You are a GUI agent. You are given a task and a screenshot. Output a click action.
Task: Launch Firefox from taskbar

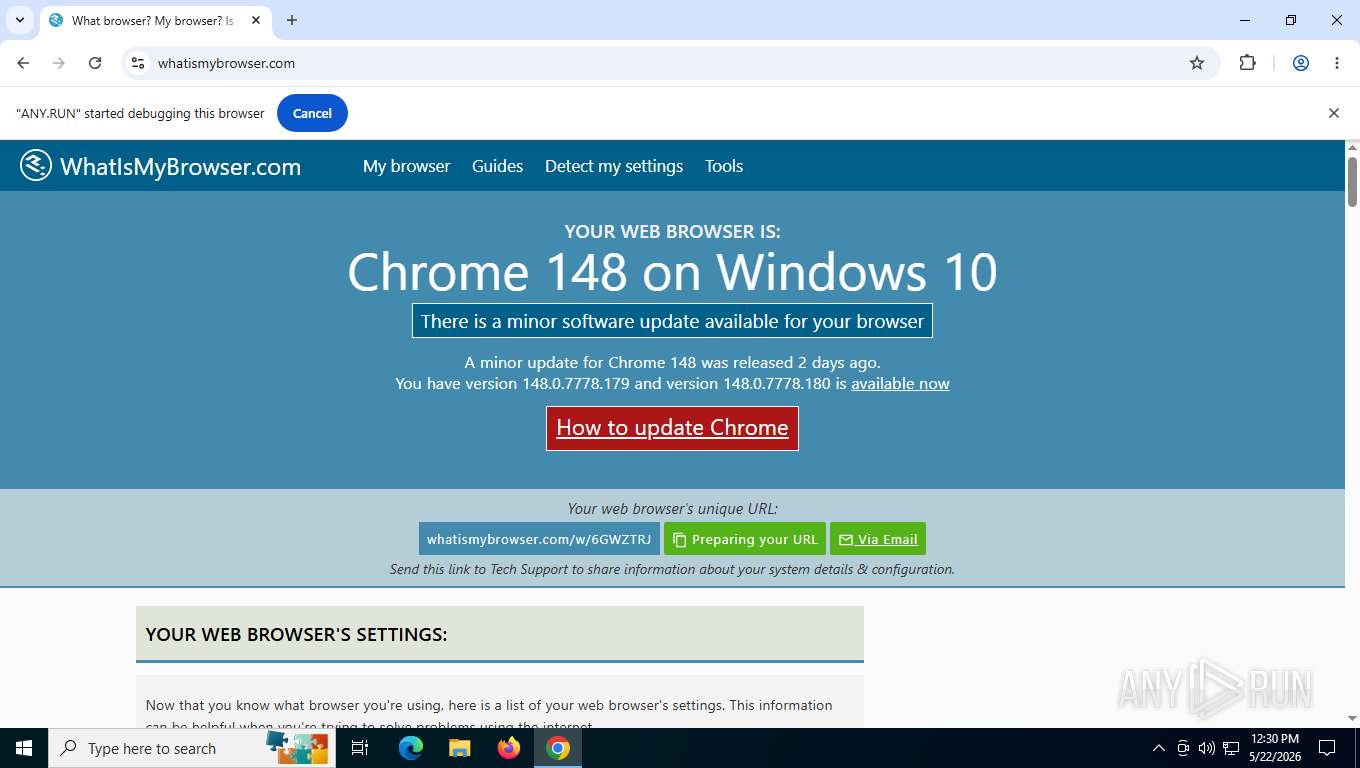509,748
